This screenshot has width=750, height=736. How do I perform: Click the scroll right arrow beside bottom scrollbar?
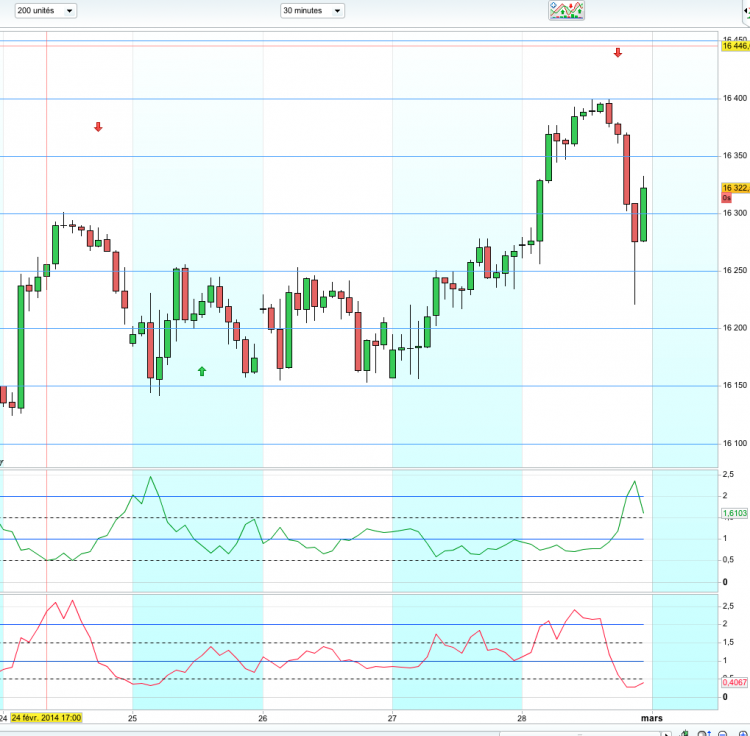click(665, 734)
